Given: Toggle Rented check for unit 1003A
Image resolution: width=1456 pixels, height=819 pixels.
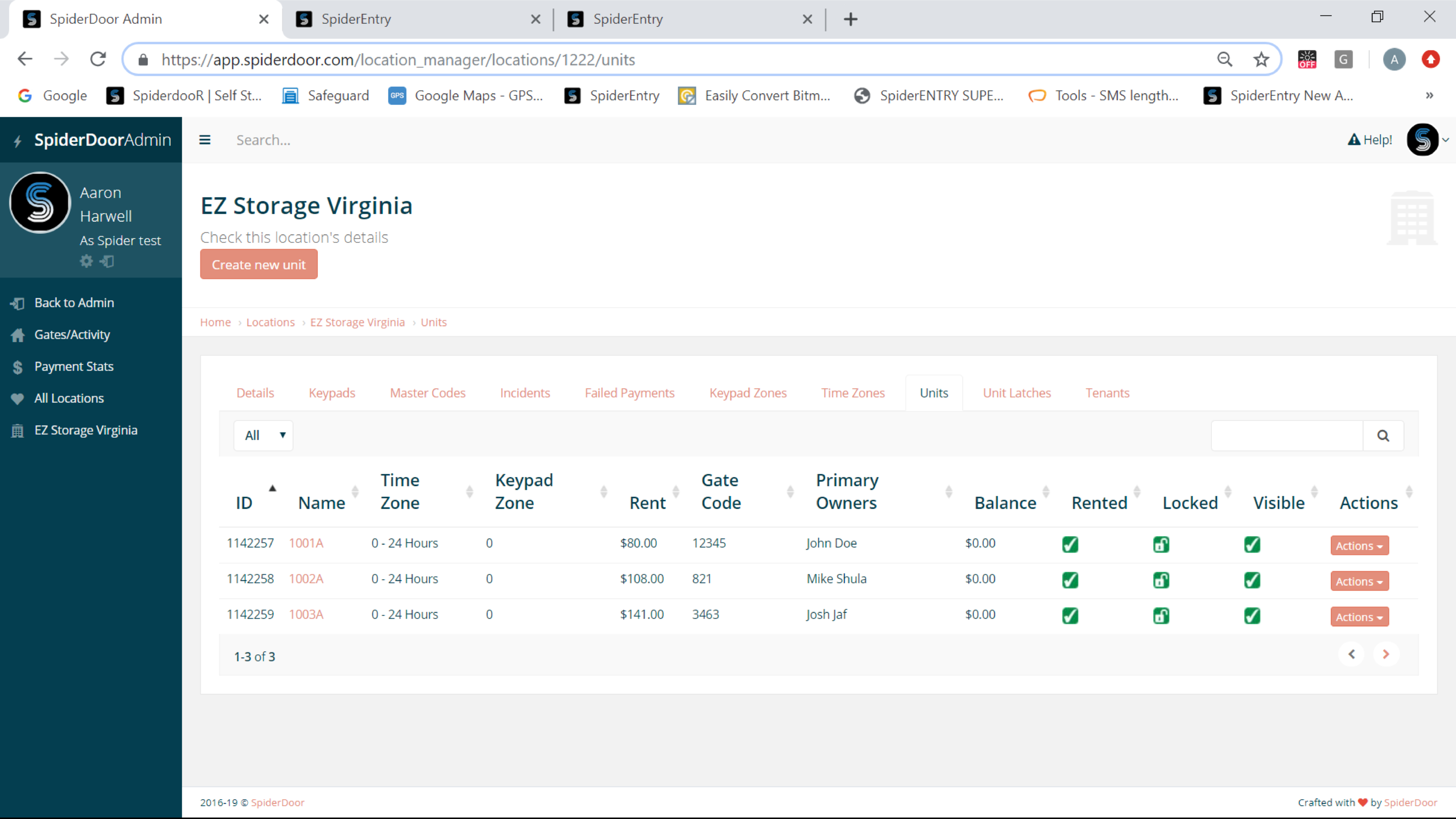Looking at the screenshot, I should click(1070, 616).
